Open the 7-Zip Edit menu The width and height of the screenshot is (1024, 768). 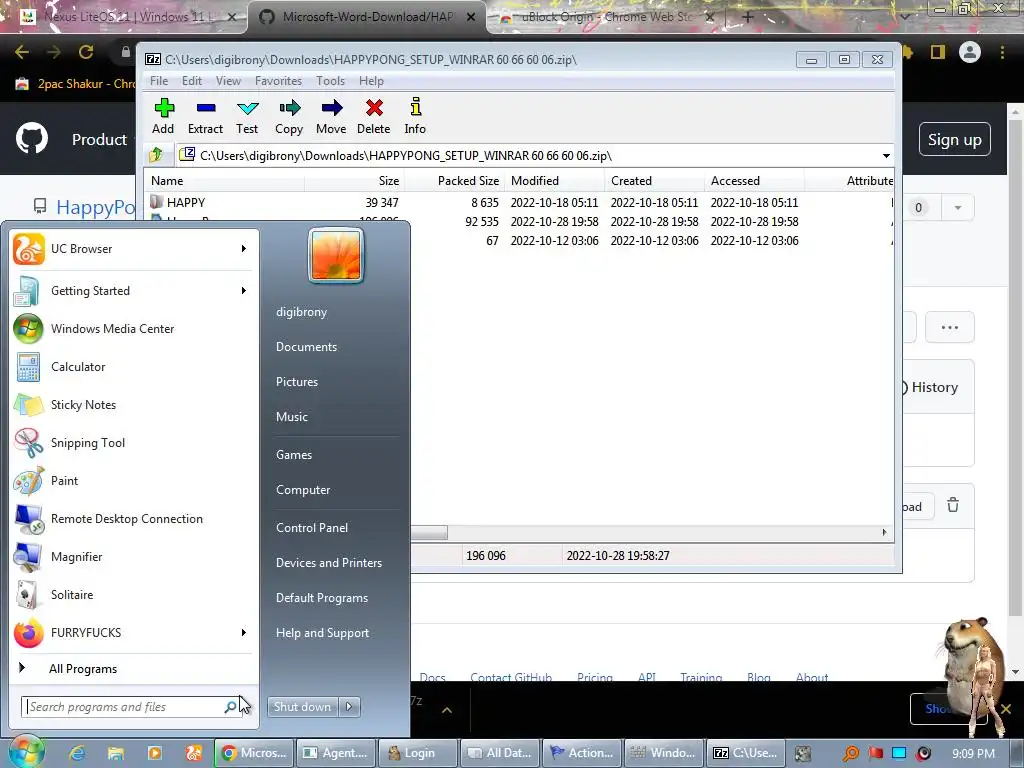pos(191,81)
